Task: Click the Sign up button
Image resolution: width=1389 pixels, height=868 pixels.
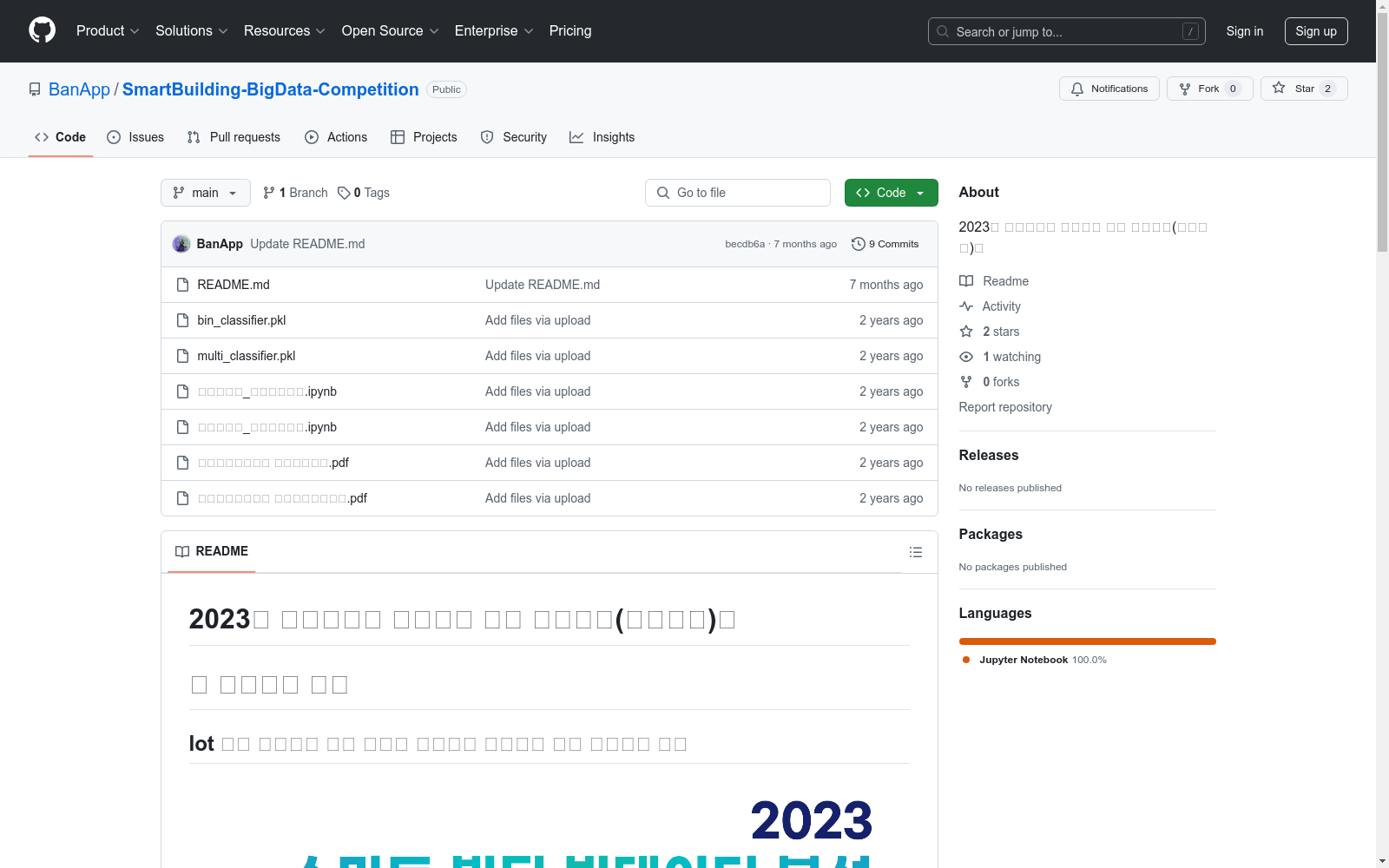Action: [1316, 31]
